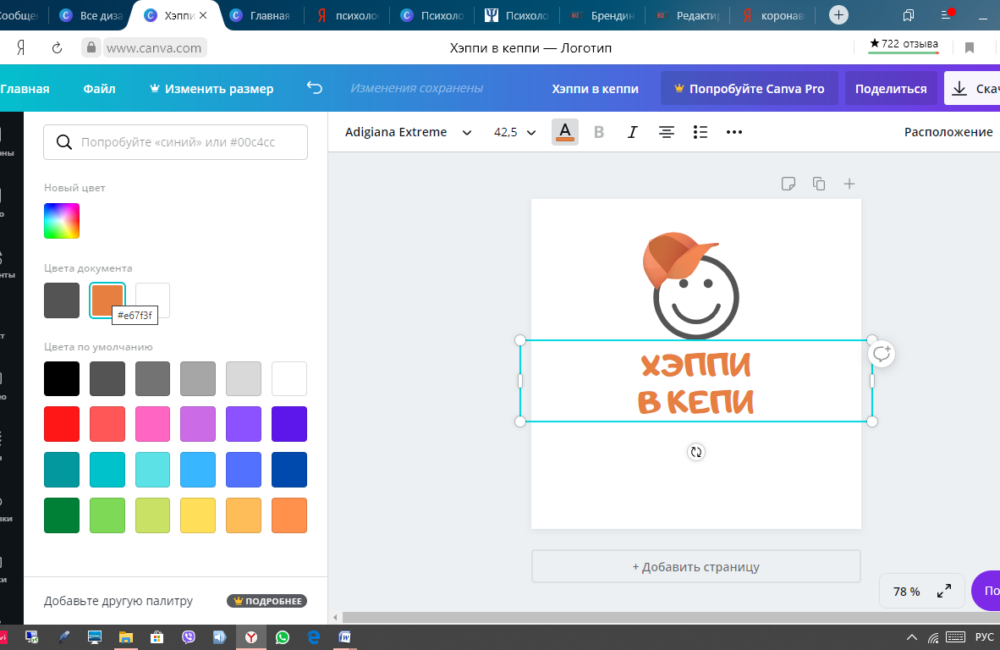Click the undo arrow icon
Image resolution: width=1000 pixels, height=650 pixels.
[314, 88]
